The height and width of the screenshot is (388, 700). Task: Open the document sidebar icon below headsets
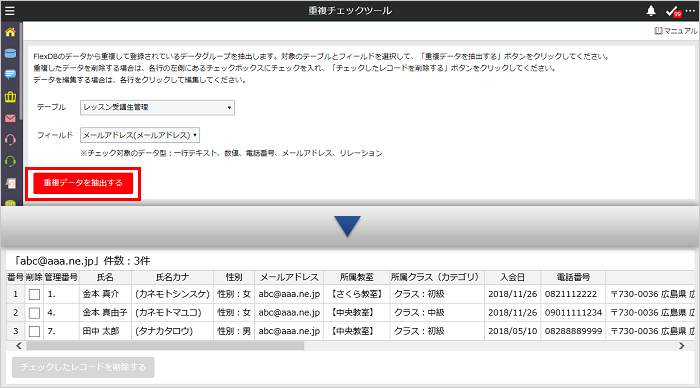(10, 183)
